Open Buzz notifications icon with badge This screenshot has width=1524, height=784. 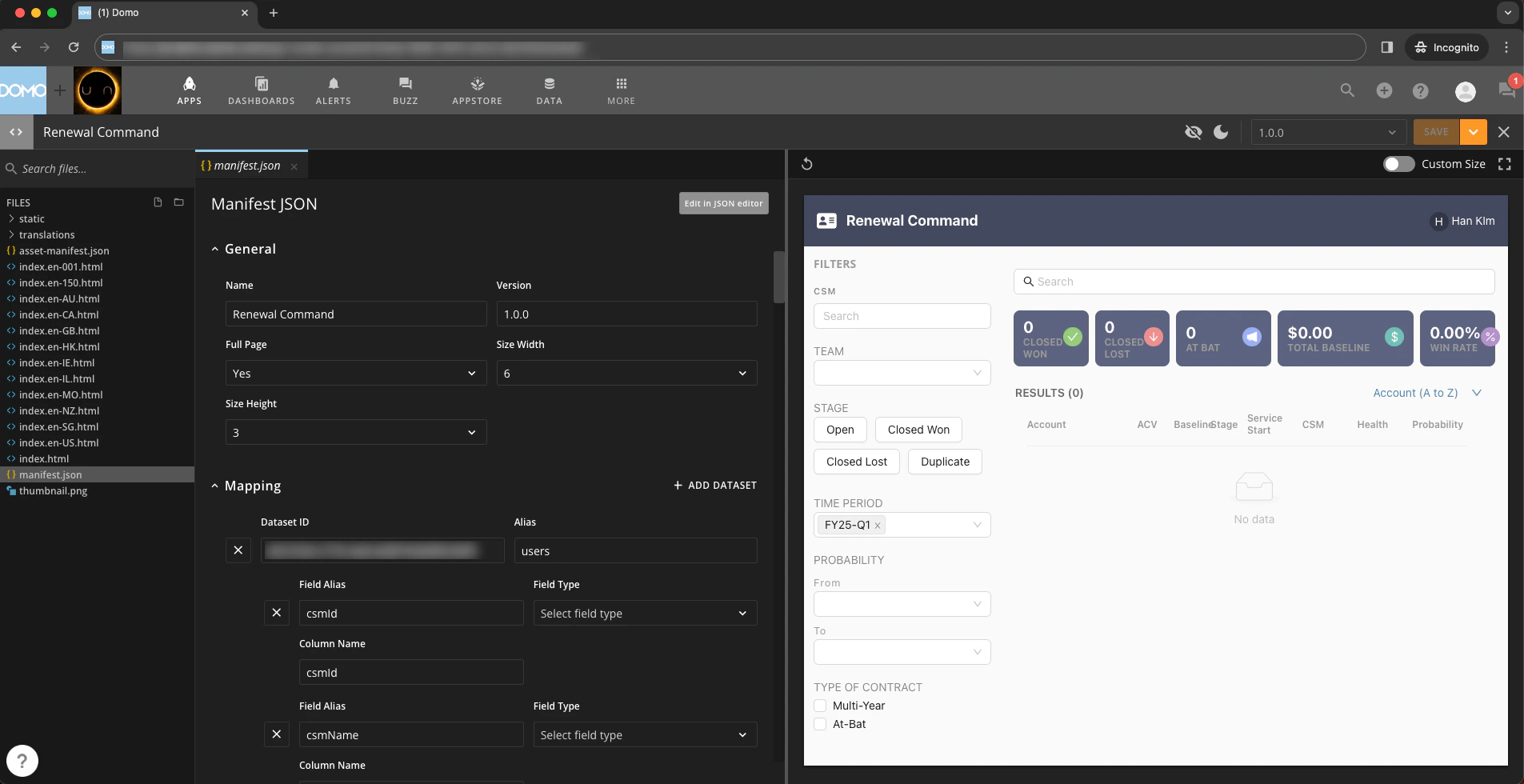coord(1507,89)
